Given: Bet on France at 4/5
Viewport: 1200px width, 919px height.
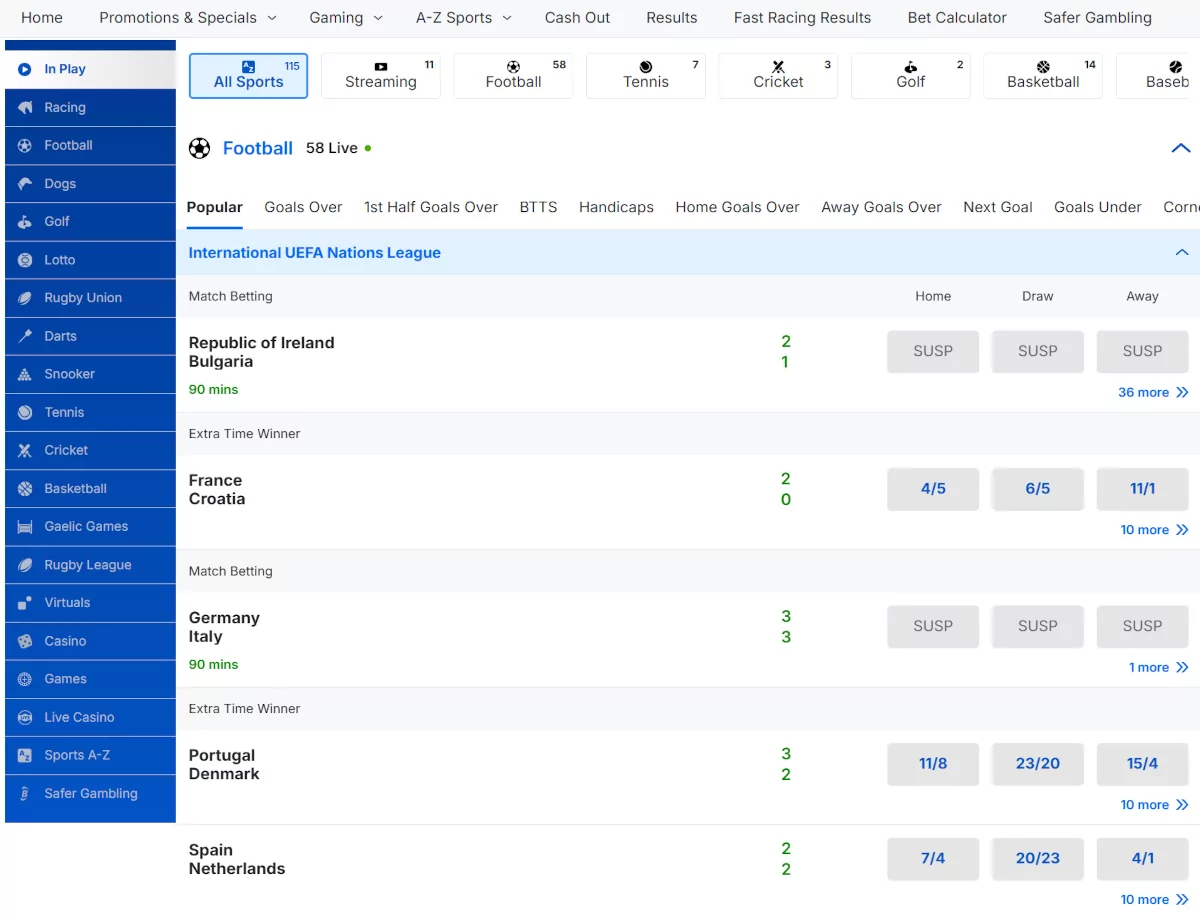Looking at the screenshot, I should (x=933, y=489).
